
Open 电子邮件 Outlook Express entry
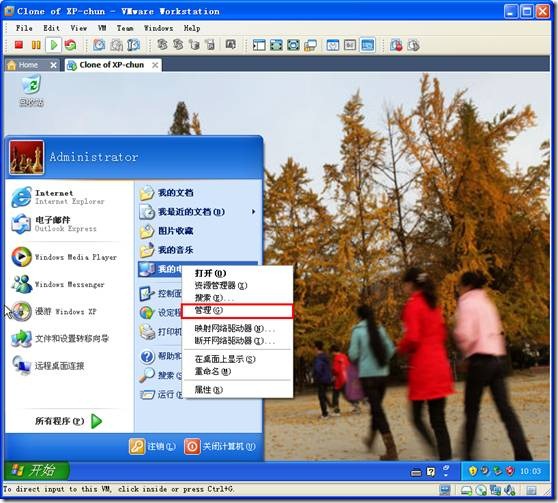coord(68,224)
